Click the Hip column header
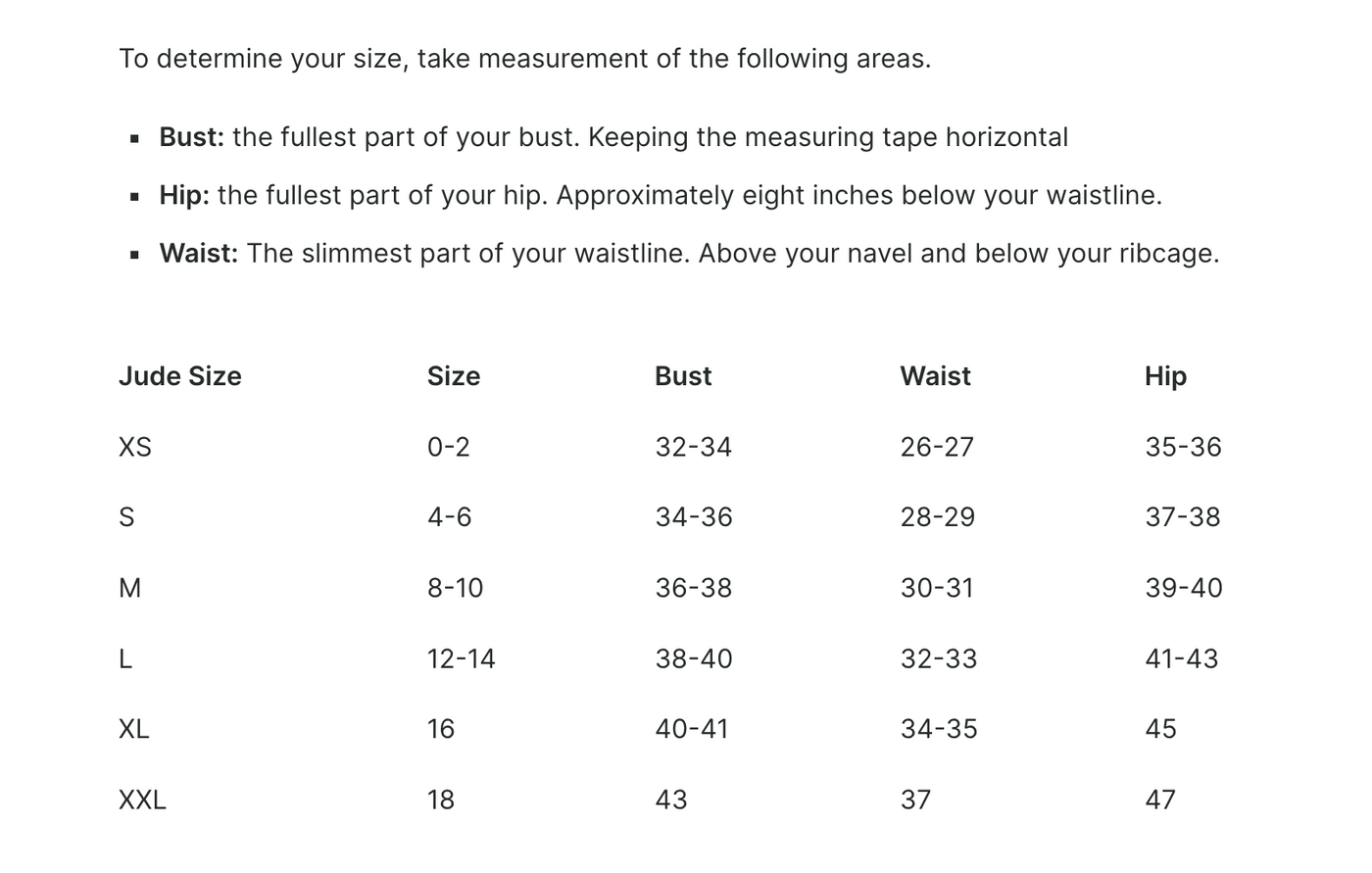This screenshot has width=1372, height=873. click(x=1165, y=376)
